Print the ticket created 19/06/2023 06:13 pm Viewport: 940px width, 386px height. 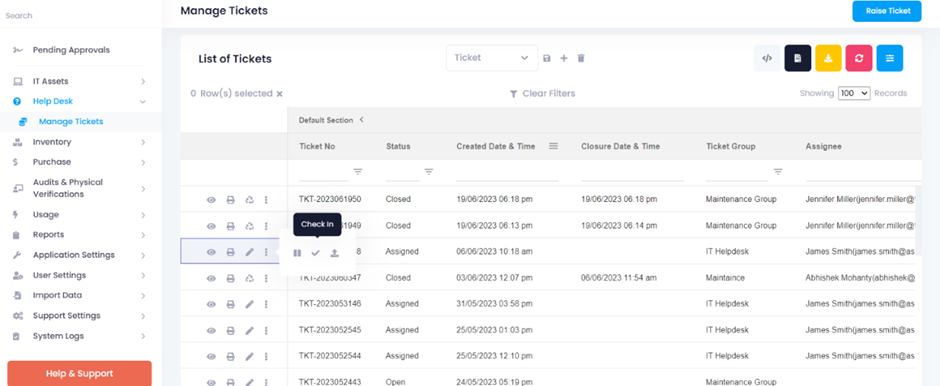coord(230,226)
